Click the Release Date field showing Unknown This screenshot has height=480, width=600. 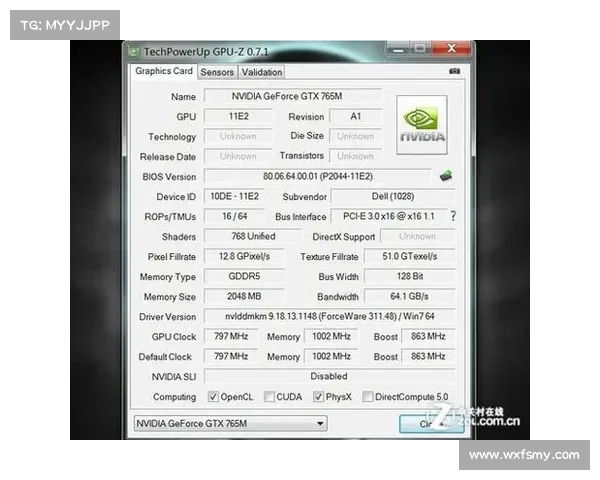click(238, 156)
